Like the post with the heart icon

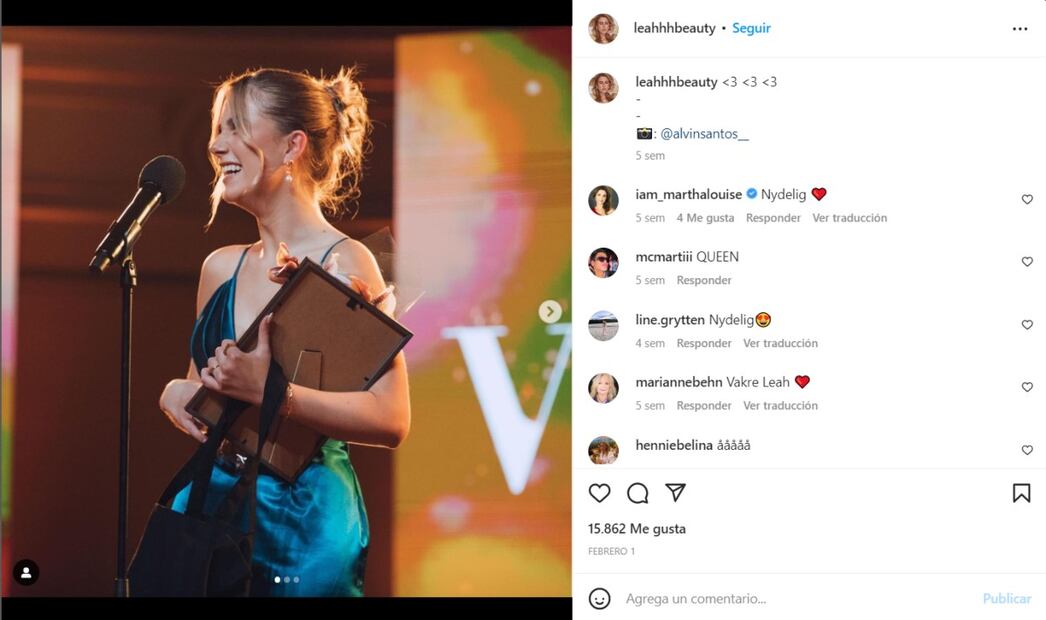(x=599, y=493)
